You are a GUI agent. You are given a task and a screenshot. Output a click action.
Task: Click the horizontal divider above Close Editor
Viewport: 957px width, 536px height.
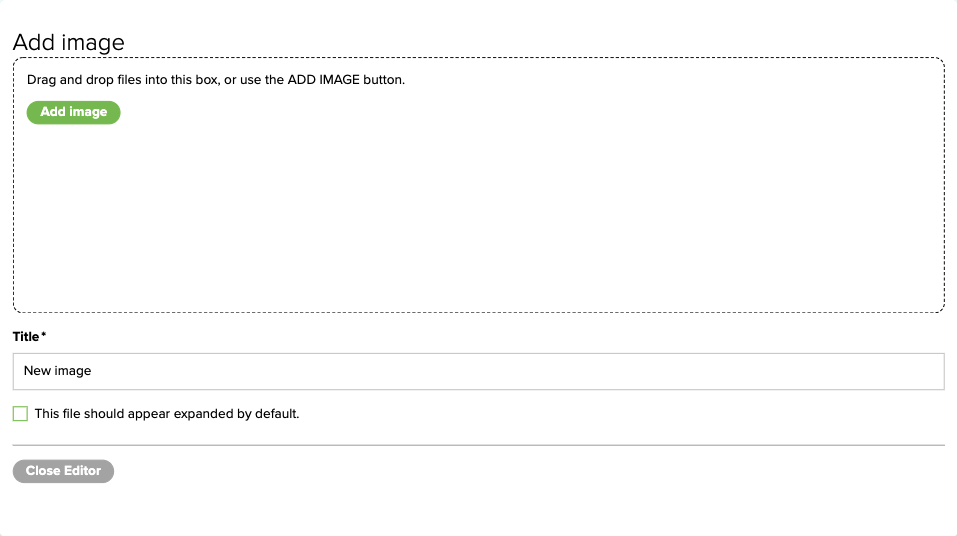pos(478,444)
